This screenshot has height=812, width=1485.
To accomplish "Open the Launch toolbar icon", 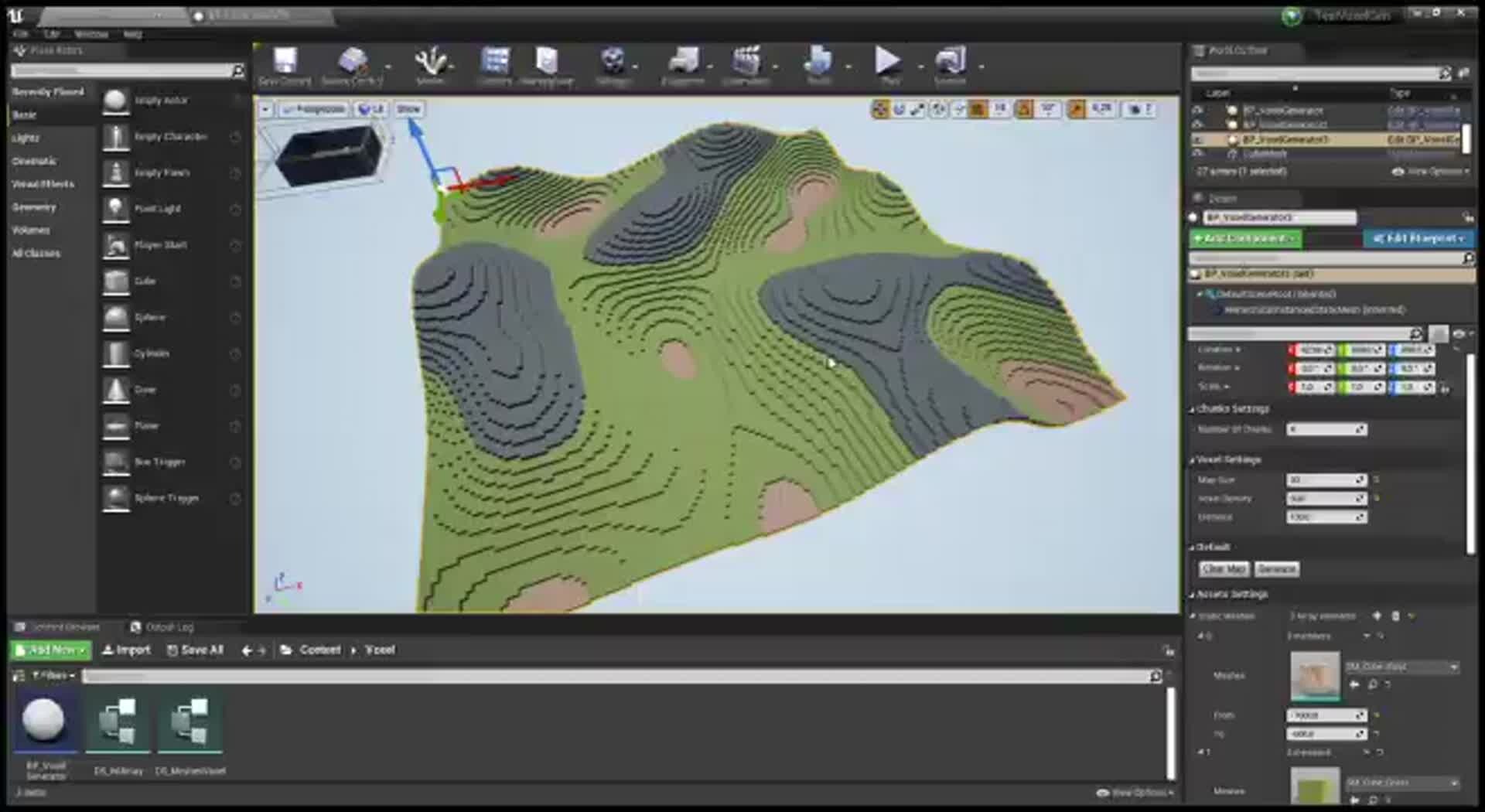I will [x=950, y=62].
